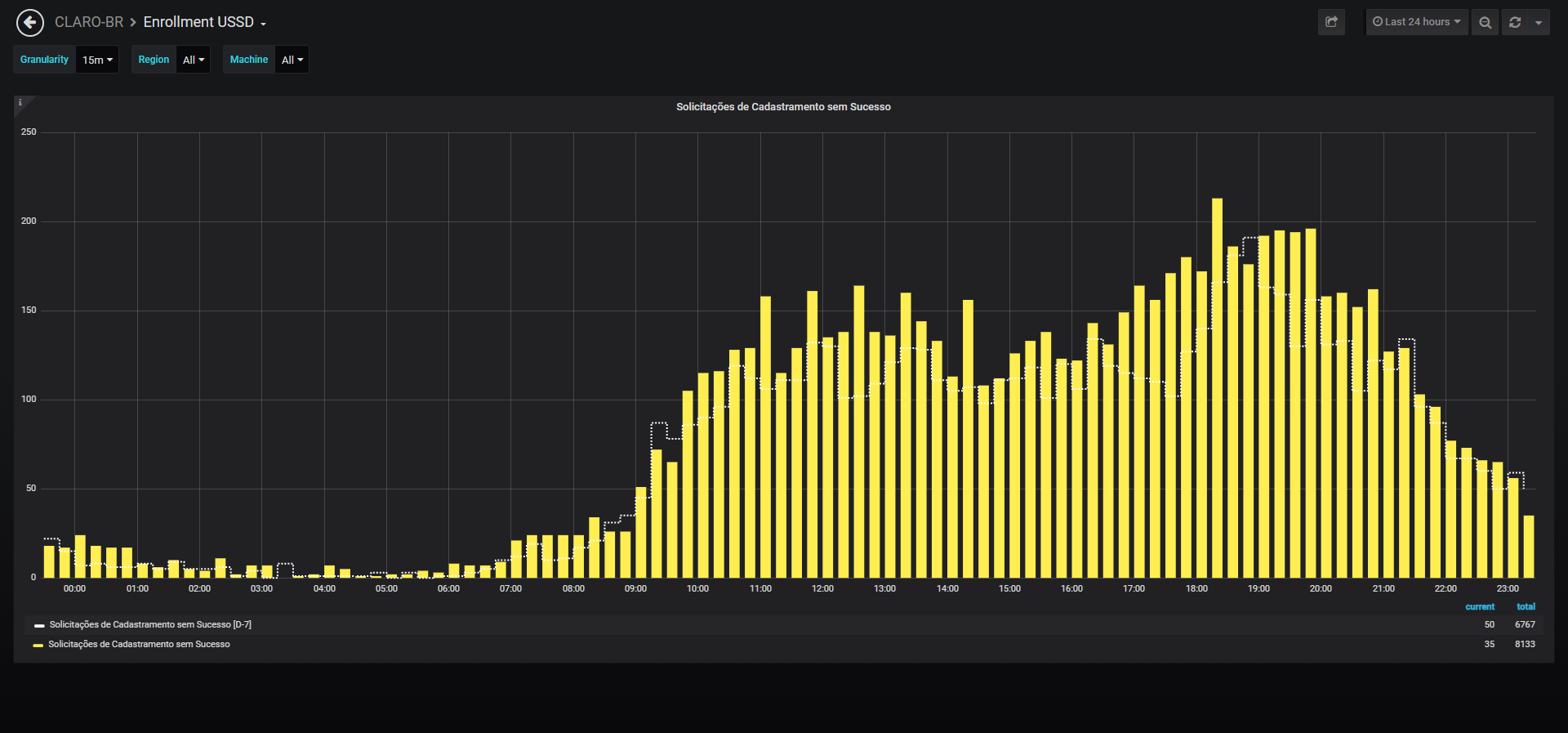Click the 200 y-axis label

pyautogui.click(x=29, y=221)
